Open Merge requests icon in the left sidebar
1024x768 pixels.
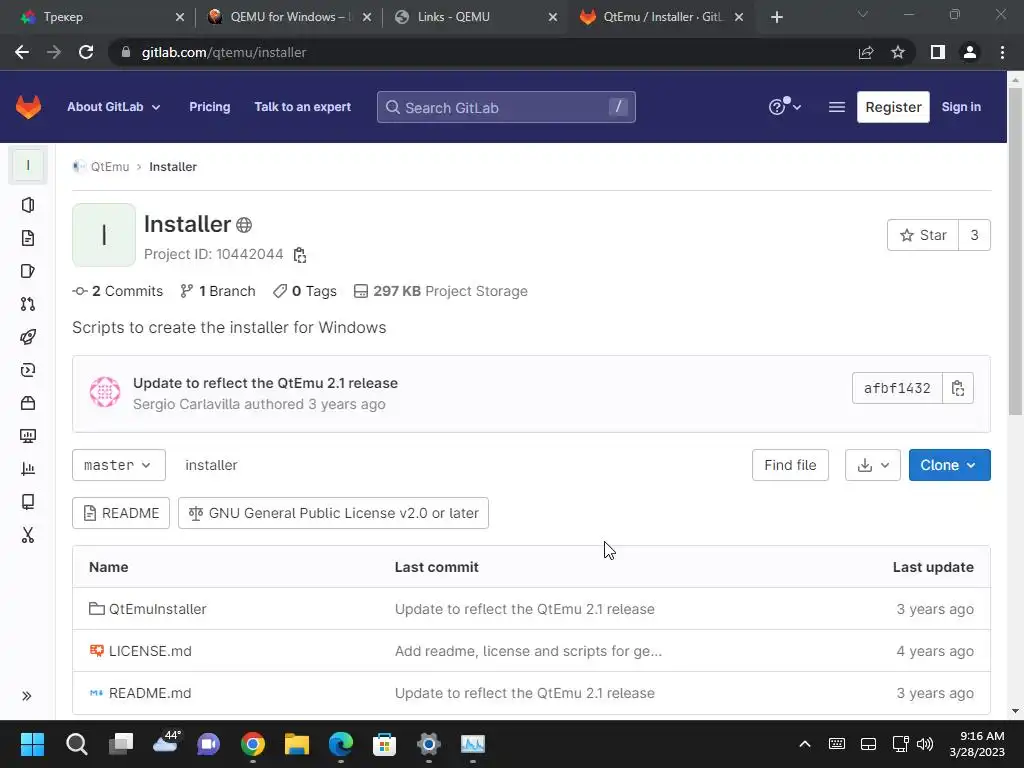click(27, 304)
